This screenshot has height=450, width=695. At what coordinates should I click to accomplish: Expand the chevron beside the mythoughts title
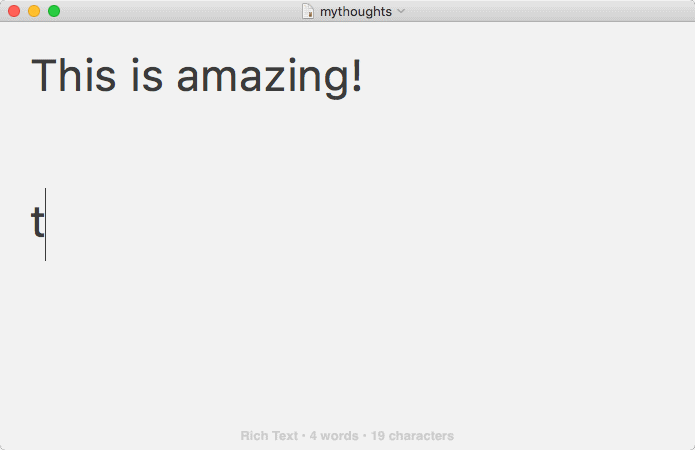(401, 11)
